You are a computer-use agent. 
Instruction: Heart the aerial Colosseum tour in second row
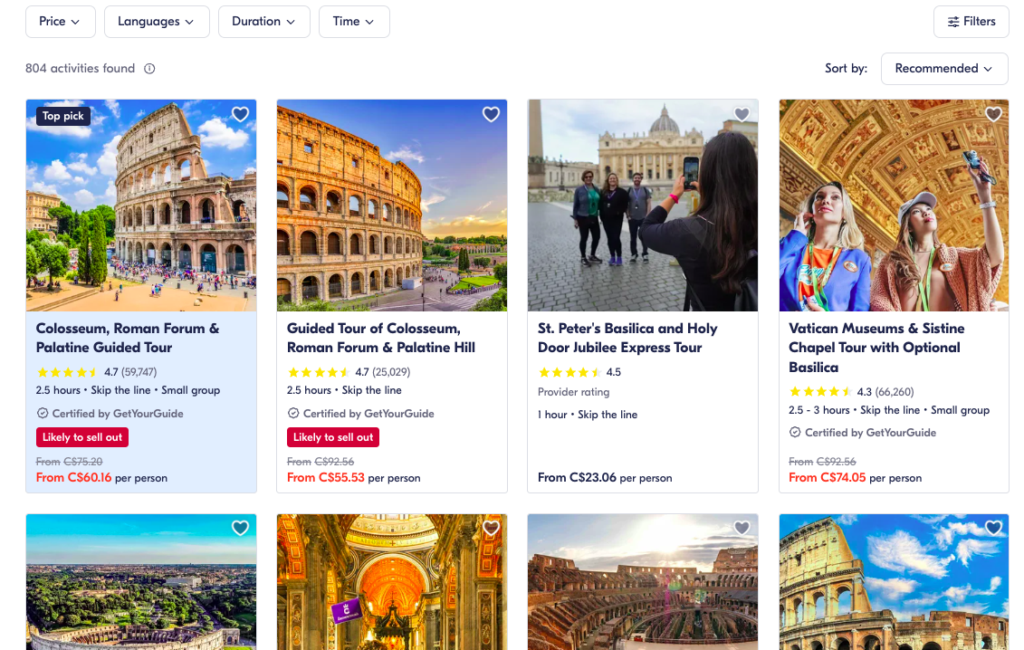tap(240, 528)
